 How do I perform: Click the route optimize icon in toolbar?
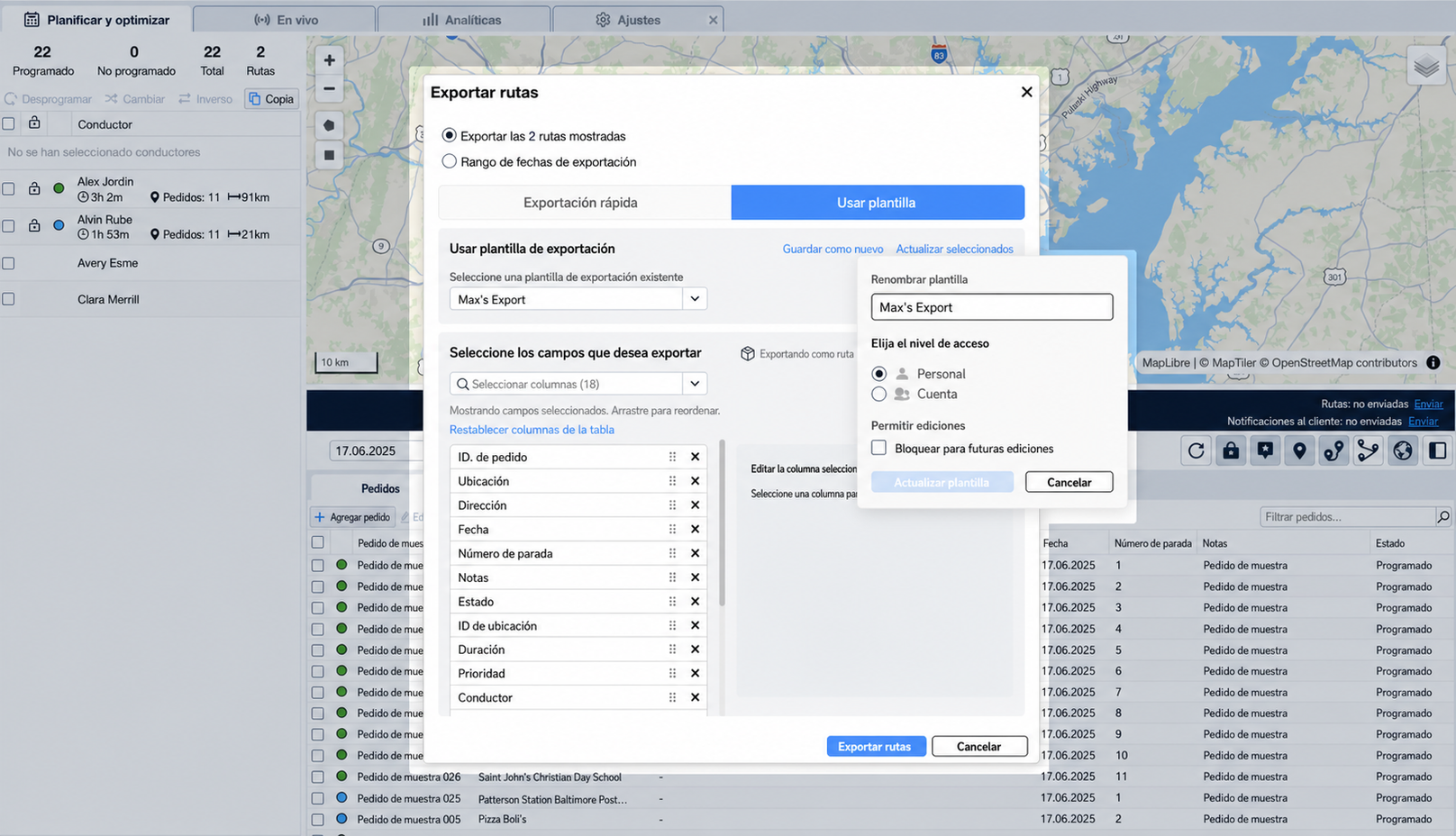point(1333,450)
